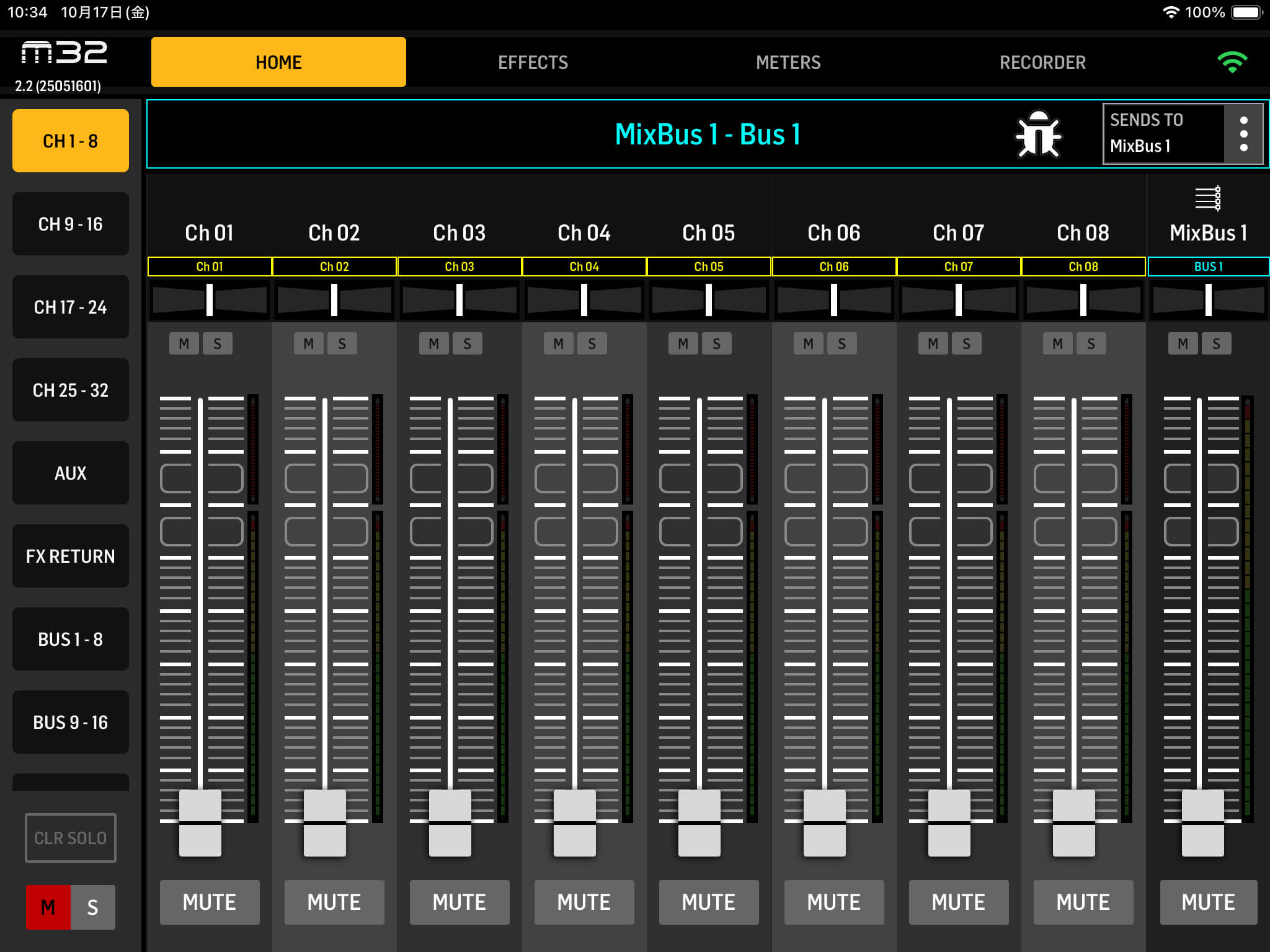Open the SENDS TO MixBus 1 selector

click(x=1163, y=134)
